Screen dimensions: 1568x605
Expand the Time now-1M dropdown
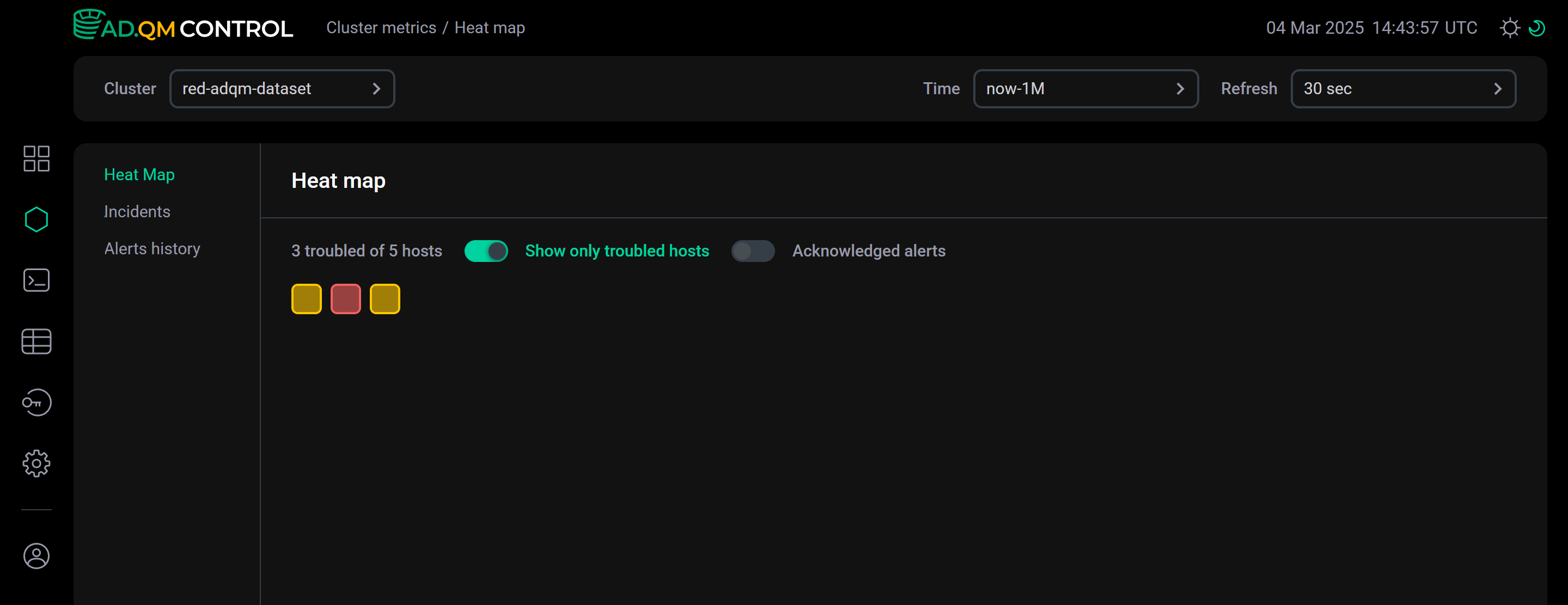[x=1085, y=89]
